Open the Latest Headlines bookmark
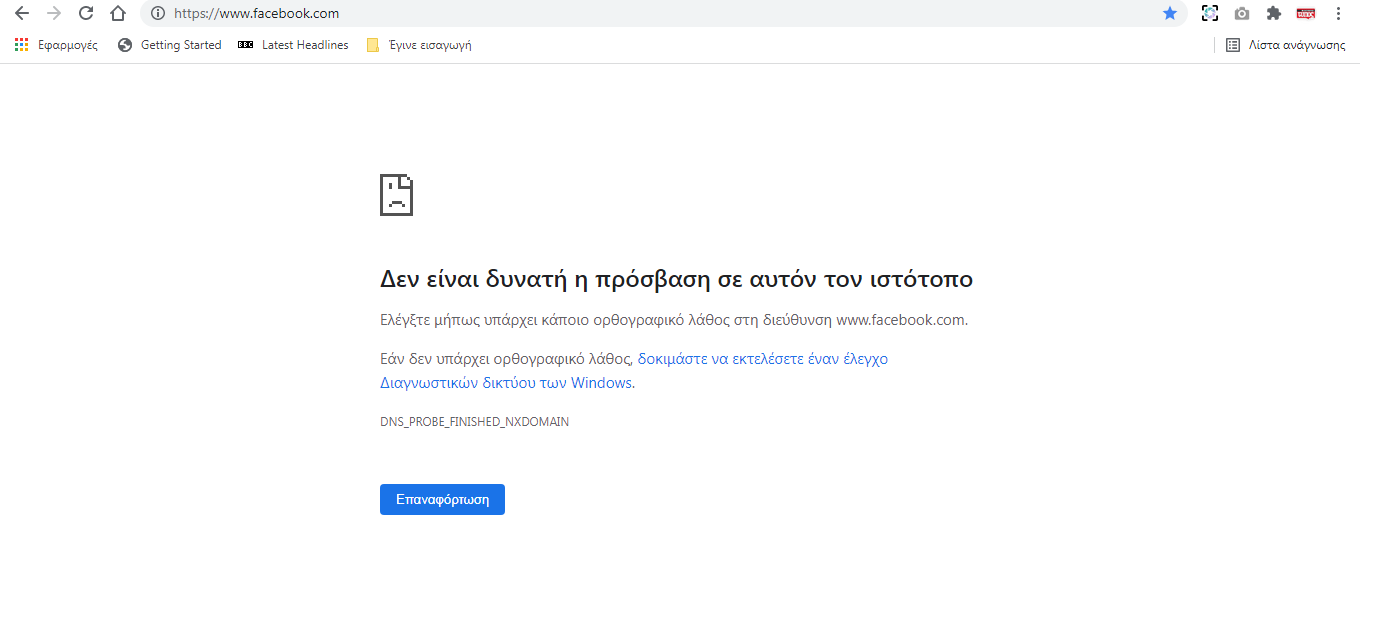Viewport: 1373px width, 618px height. [293, 45]
